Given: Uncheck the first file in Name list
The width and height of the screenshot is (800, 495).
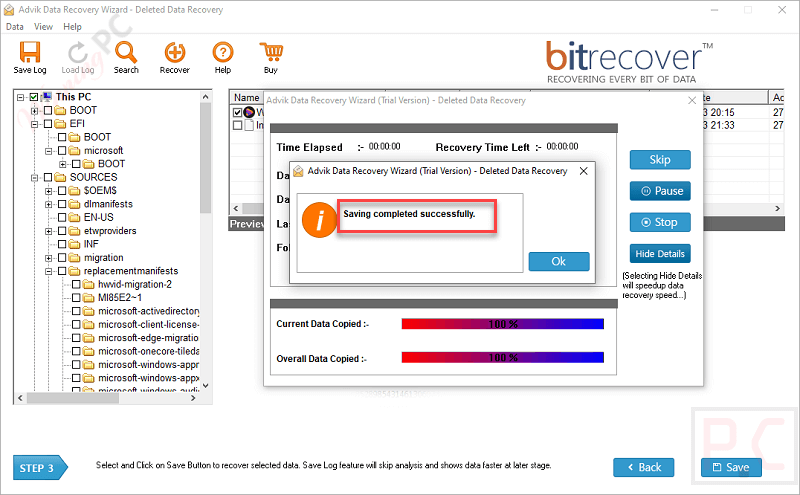Looking at the screenshot, I should pyautogui.click(x=237, y=112).
